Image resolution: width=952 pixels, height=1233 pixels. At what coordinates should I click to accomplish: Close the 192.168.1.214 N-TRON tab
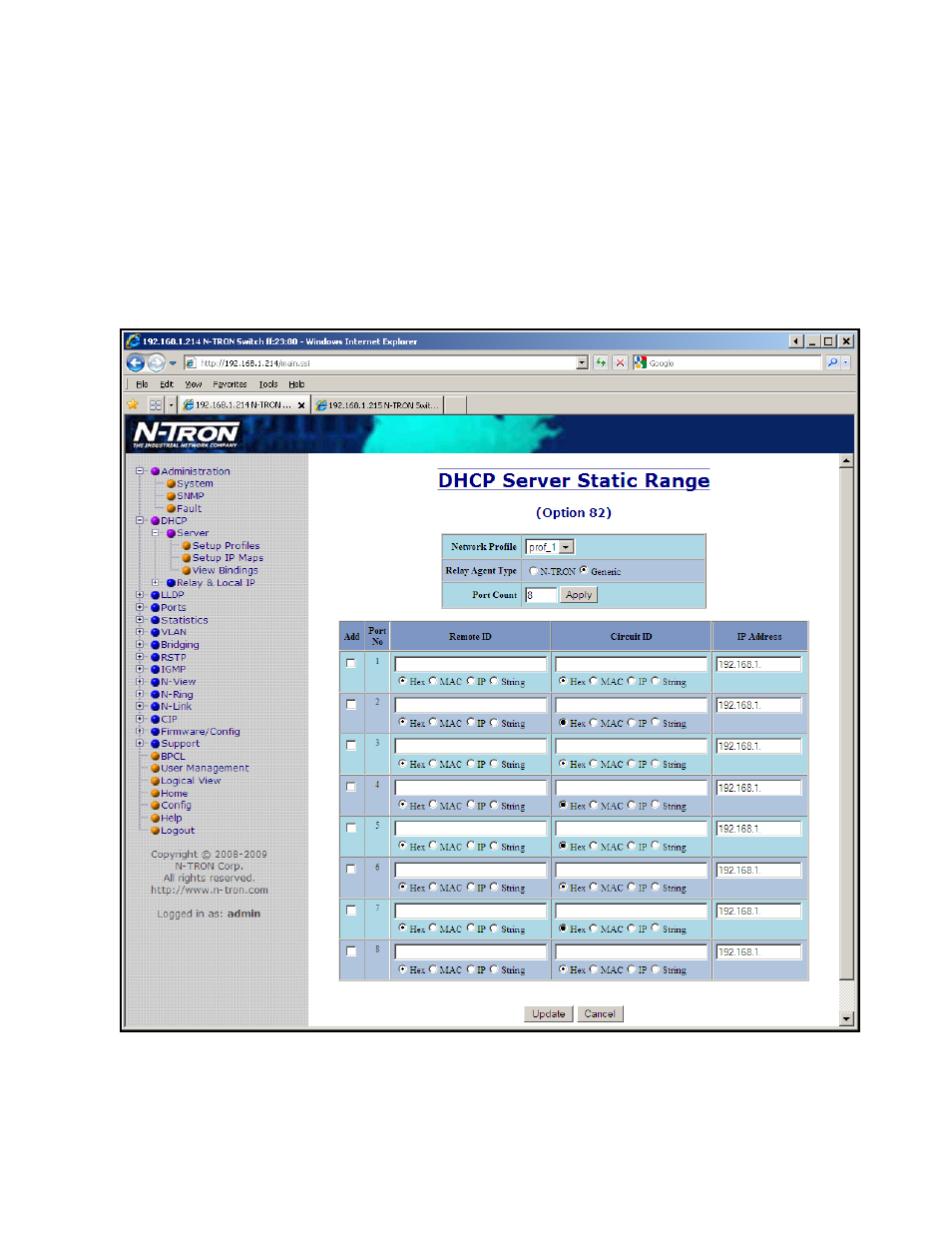point(301,405)
